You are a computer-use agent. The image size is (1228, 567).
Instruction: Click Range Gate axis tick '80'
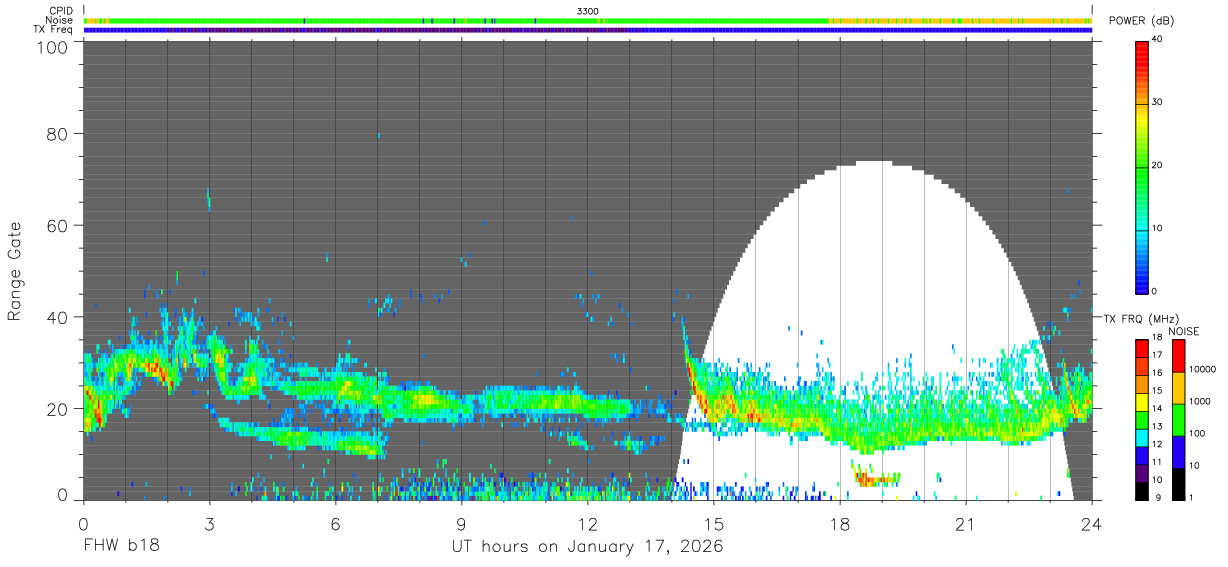pyautogui.click(x=57, y=134)
